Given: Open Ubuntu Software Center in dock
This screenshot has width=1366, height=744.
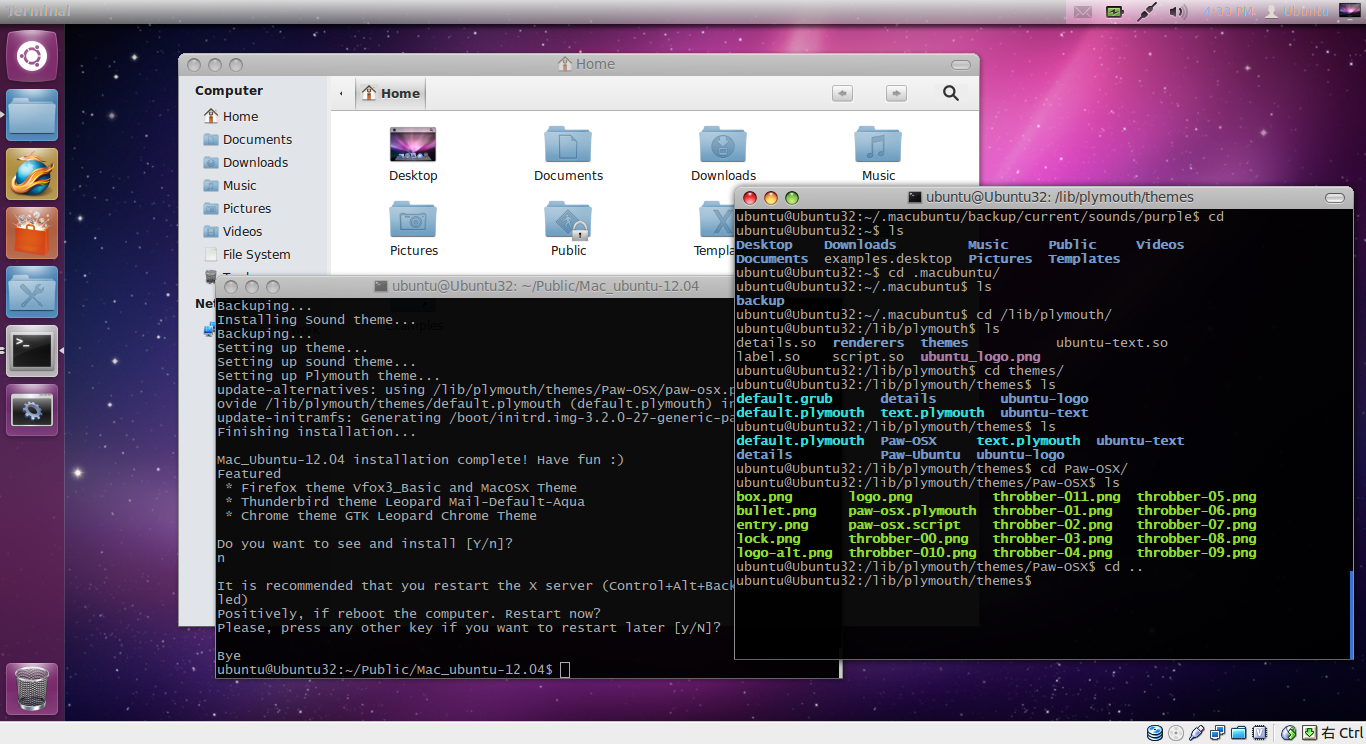Looking at the screenshot, I should click(x=32, y=233).
